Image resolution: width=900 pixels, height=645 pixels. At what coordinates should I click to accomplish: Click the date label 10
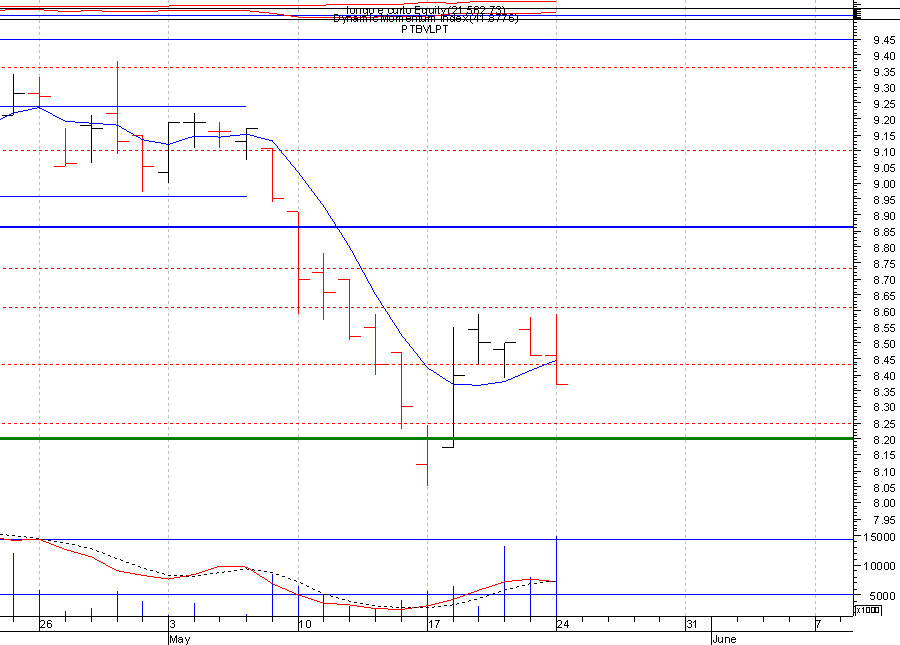pos(305,624)
